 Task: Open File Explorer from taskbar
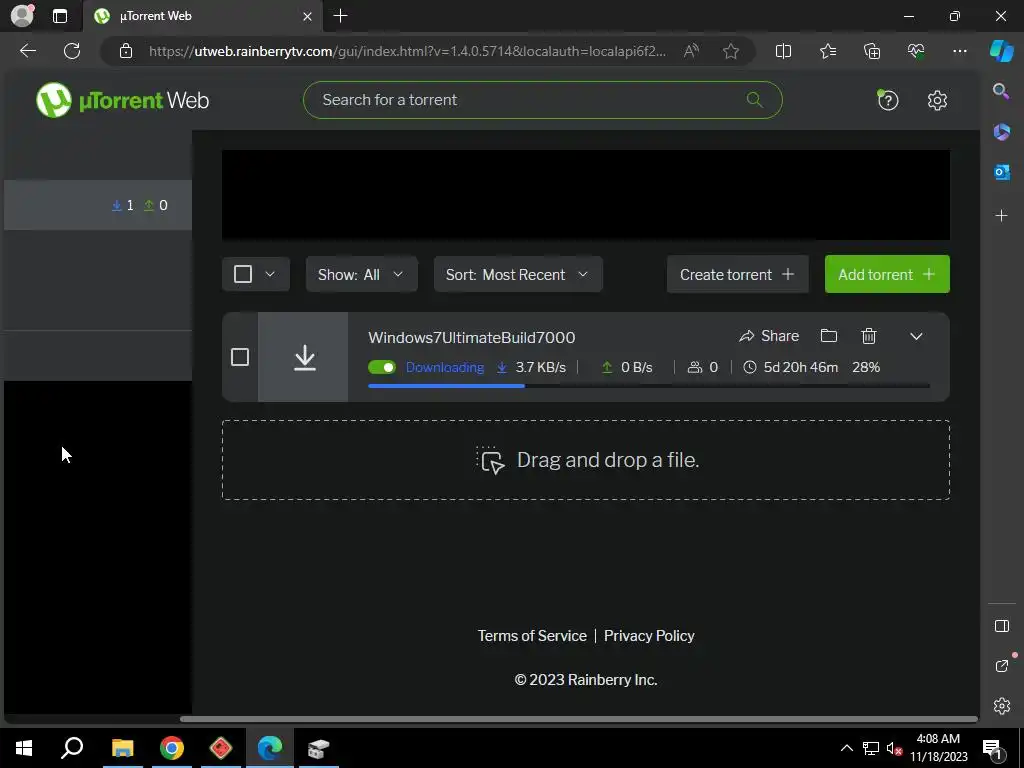pyautogui.click(x=122, y=748)
